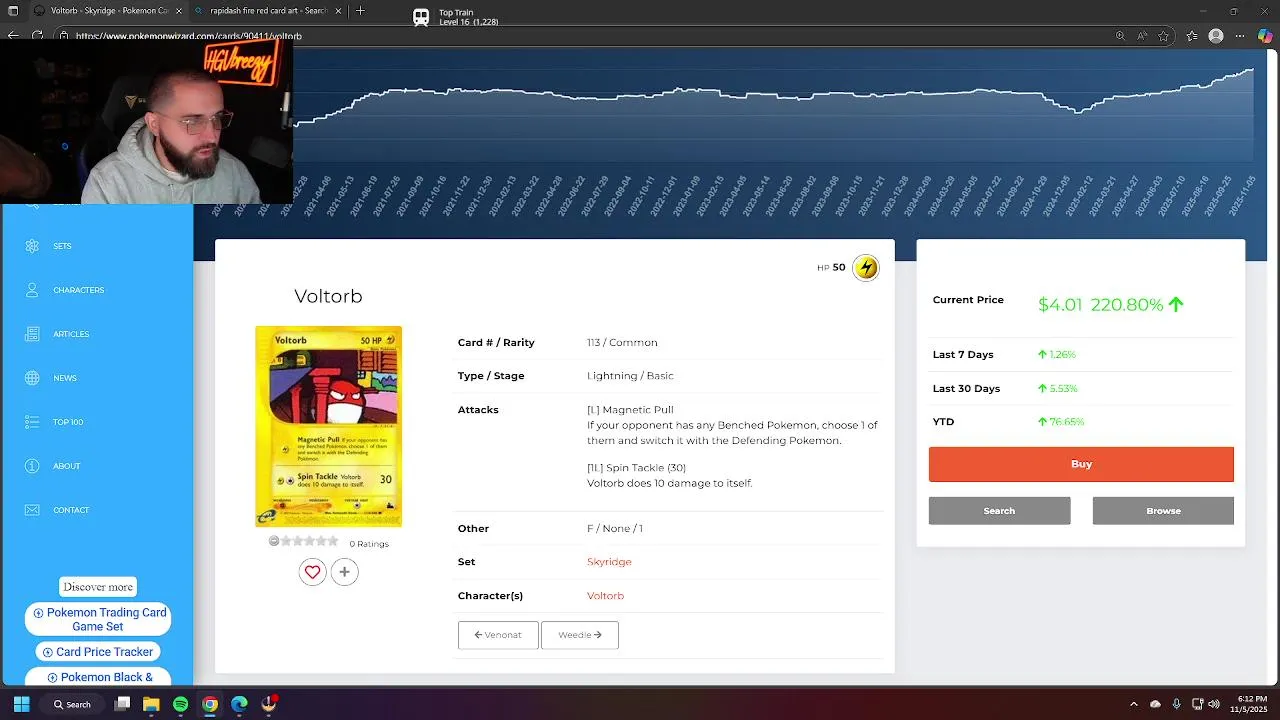Open the Characters menu item
This screenshot has height=720, width=1280.
pyautogui.click(x=78, y=290)
